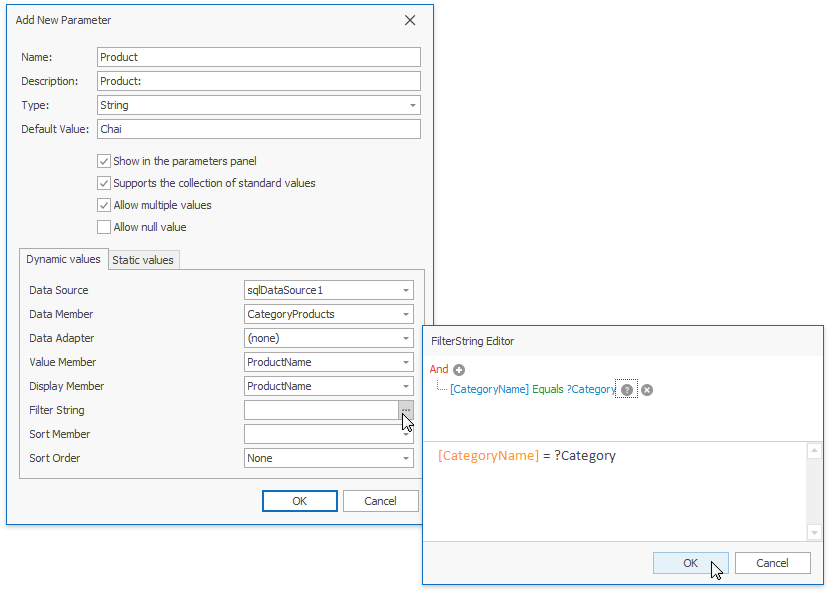
Task: Remove the CategoryName filter condition
Action: (x=647, y=390)
